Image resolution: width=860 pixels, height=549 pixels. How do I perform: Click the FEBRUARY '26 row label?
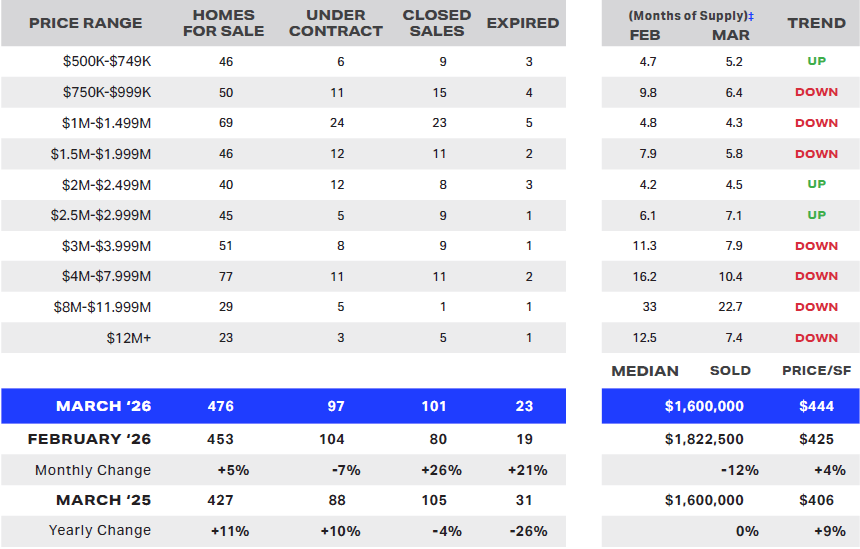(x=89, y=439)
